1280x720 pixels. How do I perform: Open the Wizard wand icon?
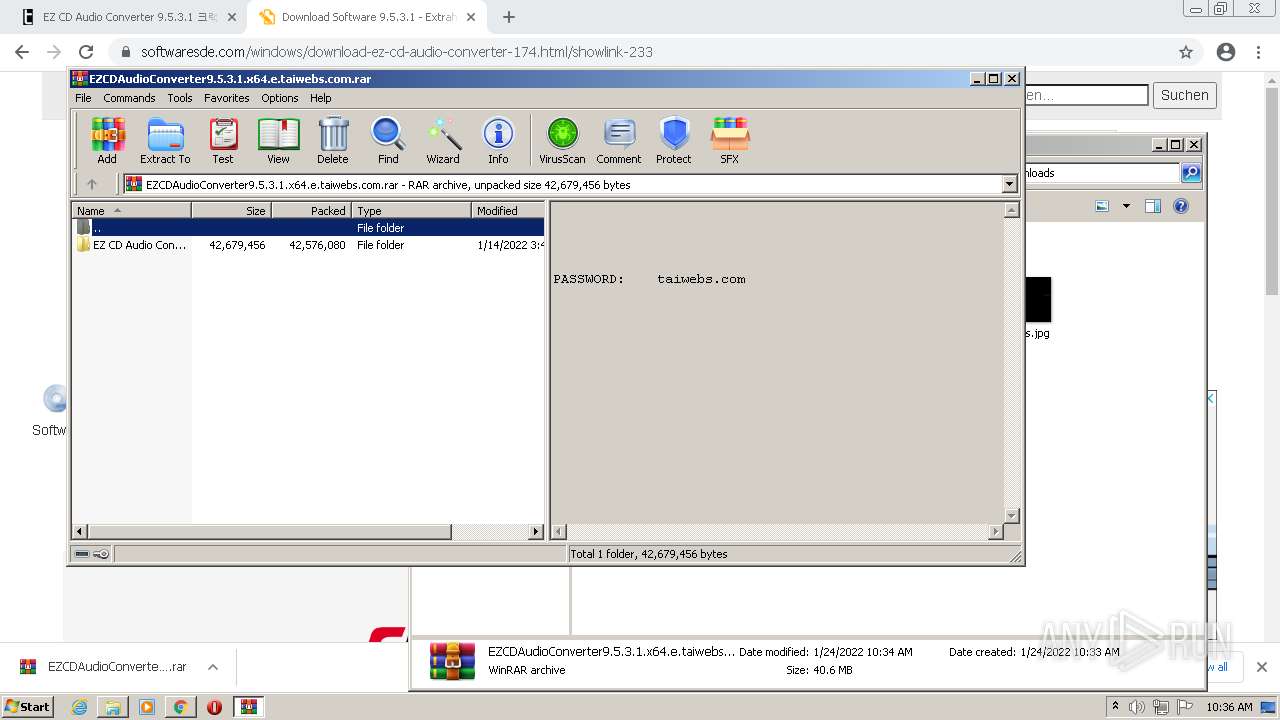(443, 140)
